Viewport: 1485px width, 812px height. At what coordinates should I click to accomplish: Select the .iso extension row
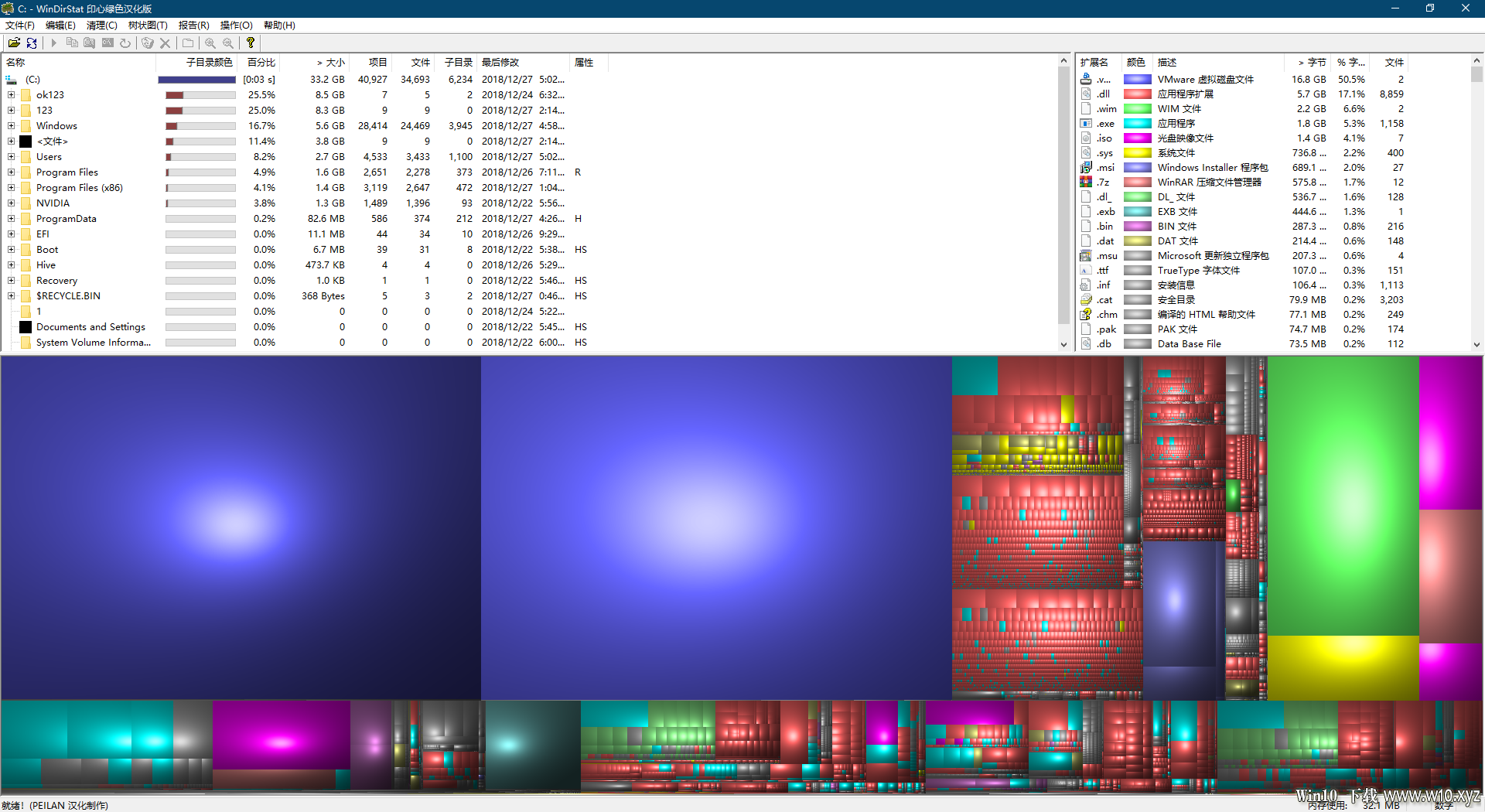pyautogui.click(x=1273, y=138)
